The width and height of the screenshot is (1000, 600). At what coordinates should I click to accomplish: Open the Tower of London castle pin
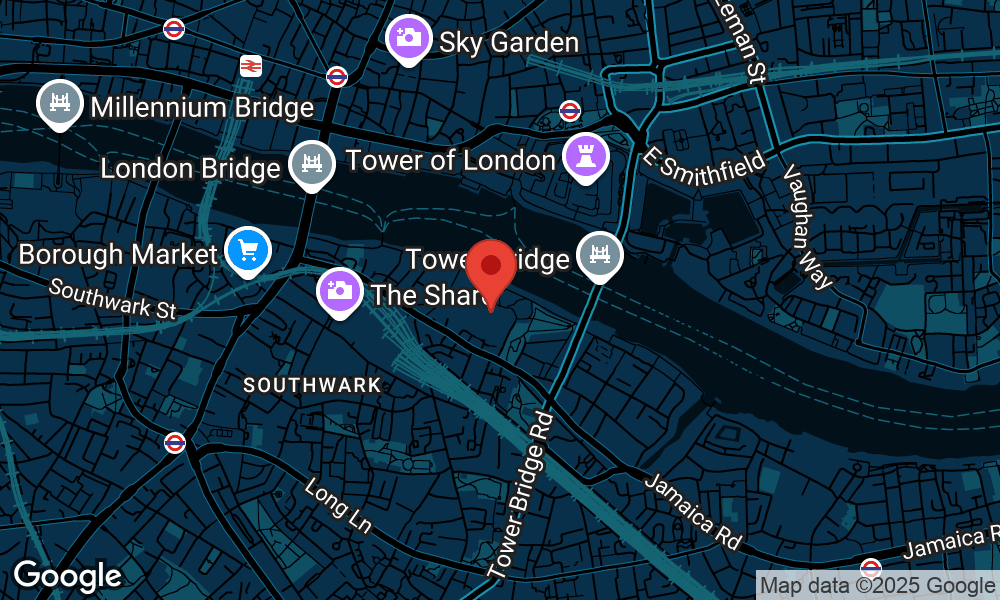pyautogui.click(x=585, y=158)
